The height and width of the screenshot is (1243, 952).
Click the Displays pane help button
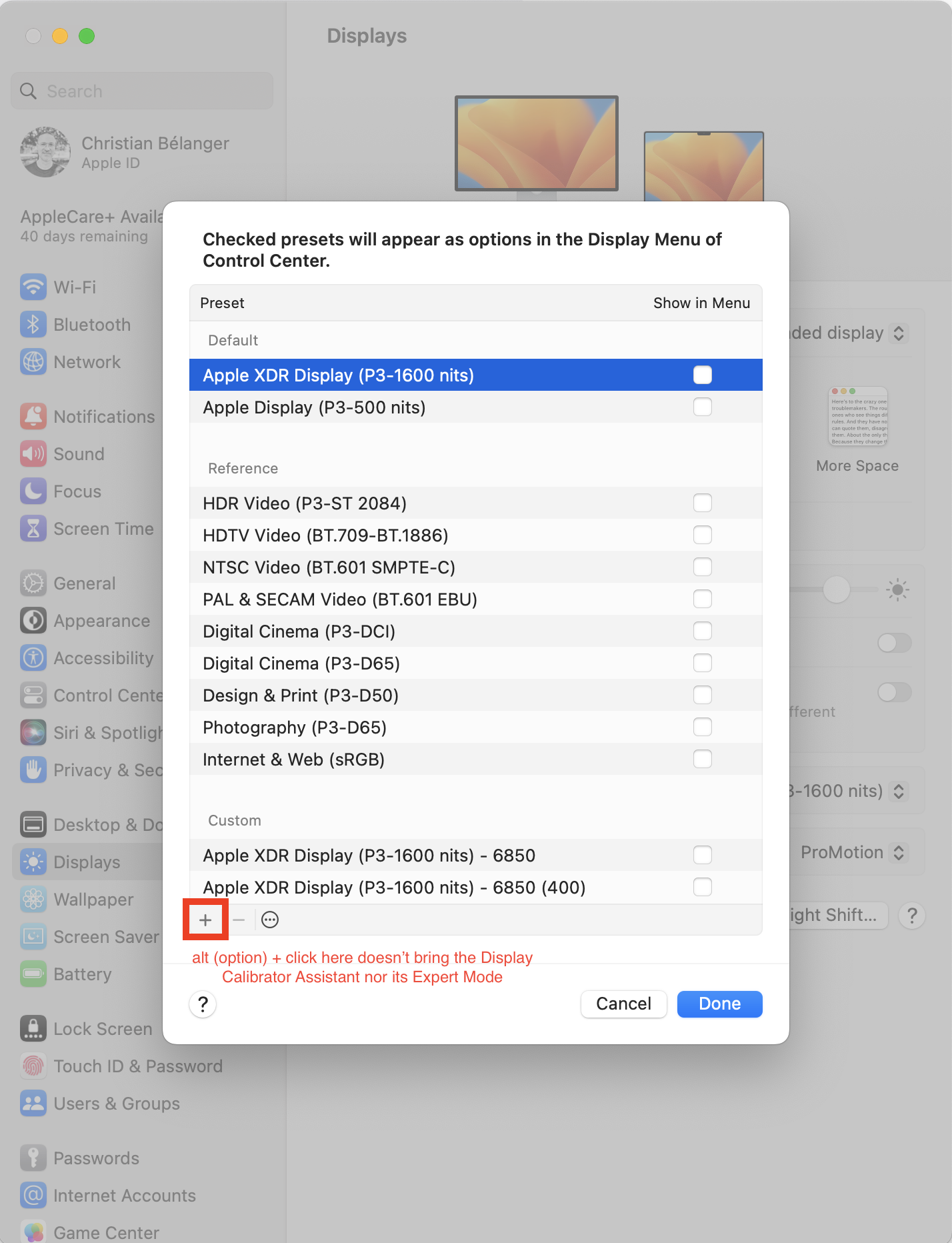coord(912,916)
